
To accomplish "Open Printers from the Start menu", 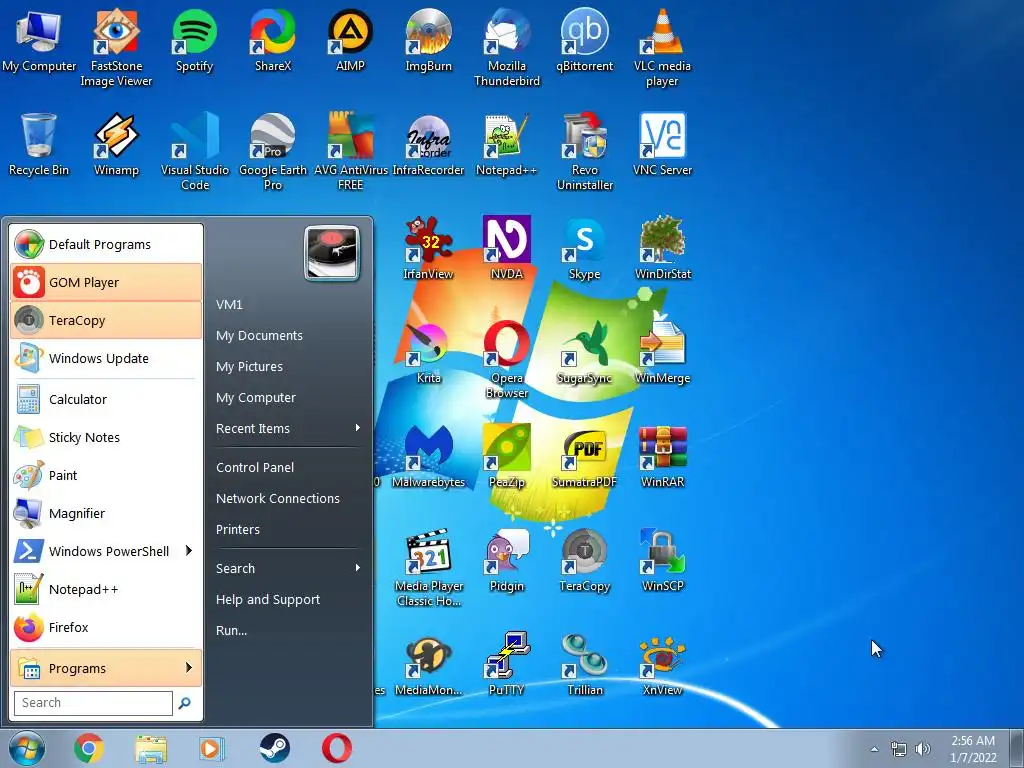I will [x=288, y=530].
